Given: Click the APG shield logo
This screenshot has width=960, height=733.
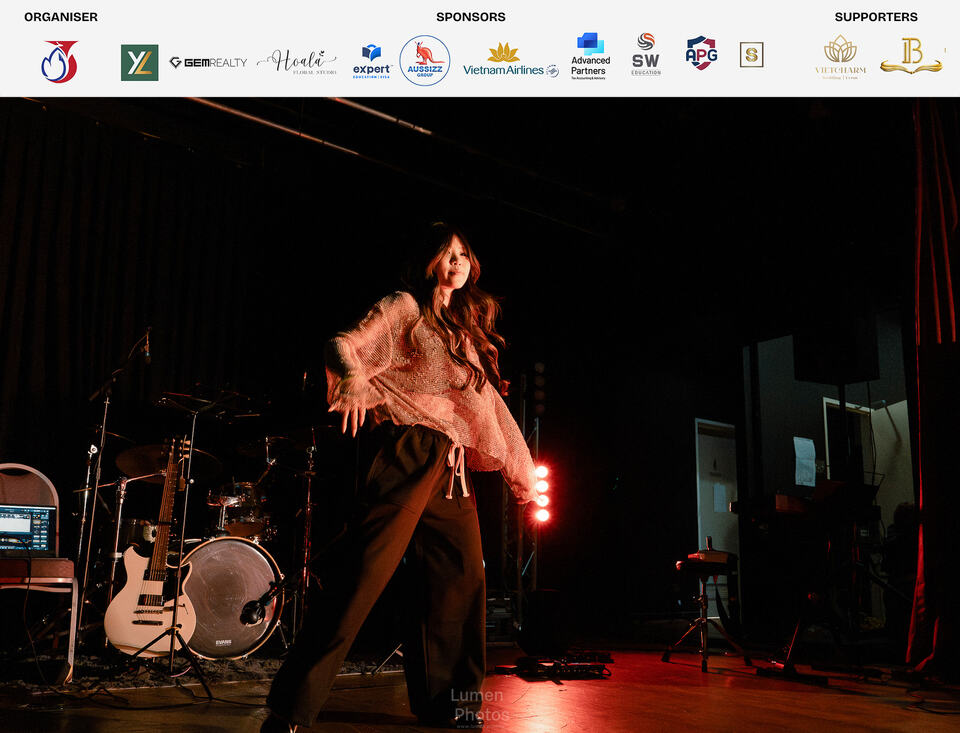Looking at the screenshot, I should [x=702, y=53].
